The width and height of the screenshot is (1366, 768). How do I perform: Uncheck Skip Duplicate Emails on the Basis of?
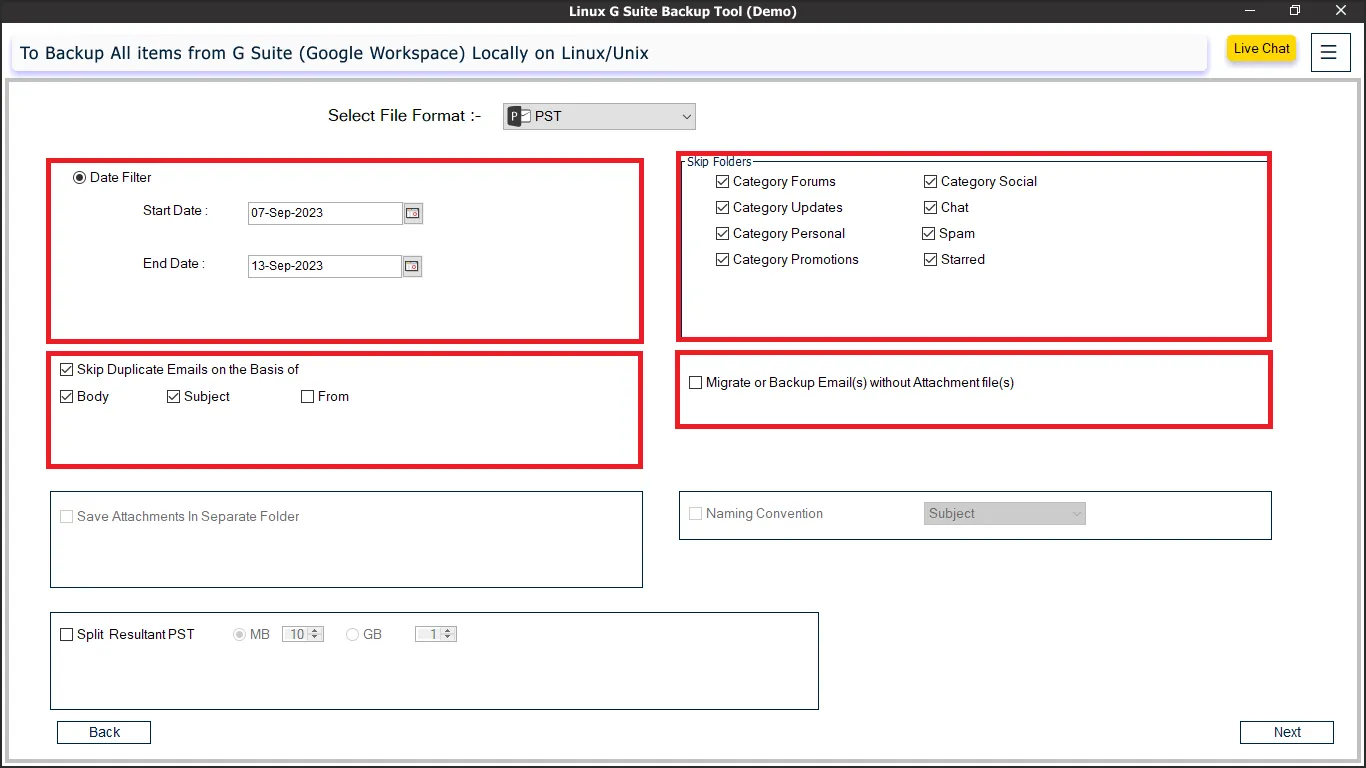(67, 370)
